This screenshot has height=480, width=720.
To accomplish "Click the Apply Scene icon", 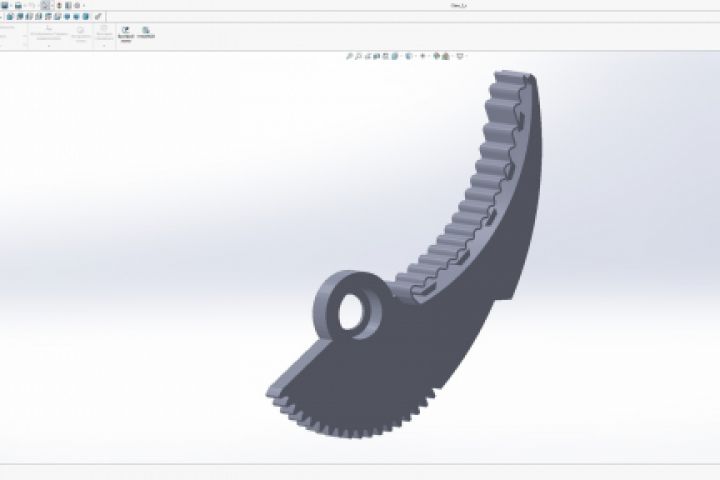I will click(x=445, y=56).
